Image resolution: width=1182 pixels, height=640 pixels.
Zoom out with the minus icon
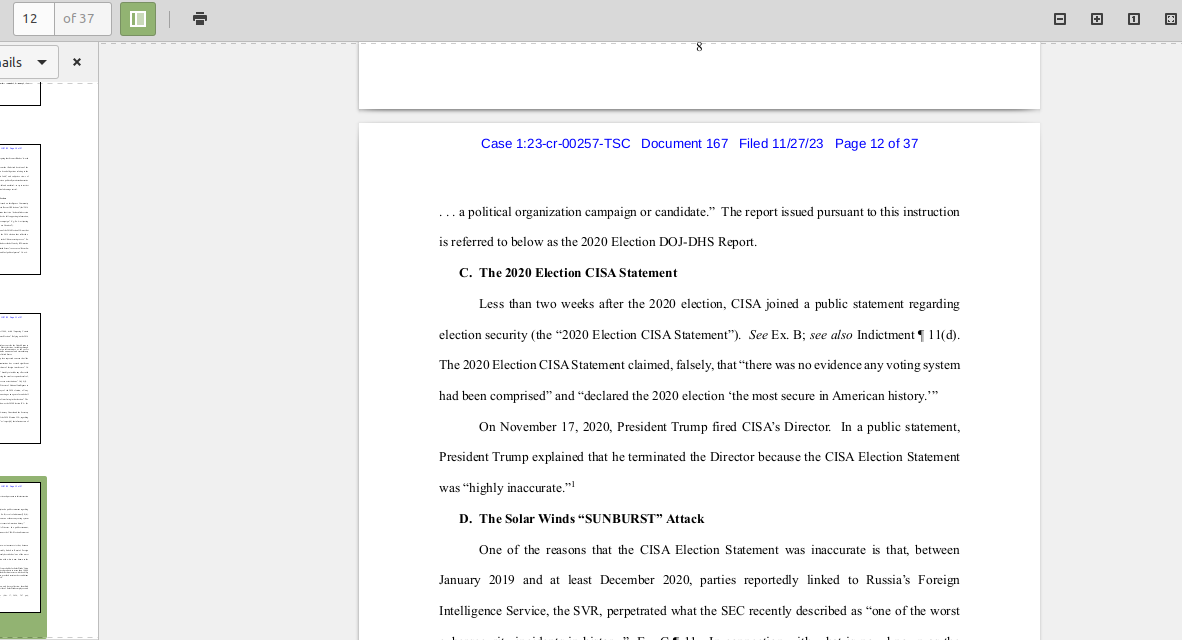[1060, 19]
